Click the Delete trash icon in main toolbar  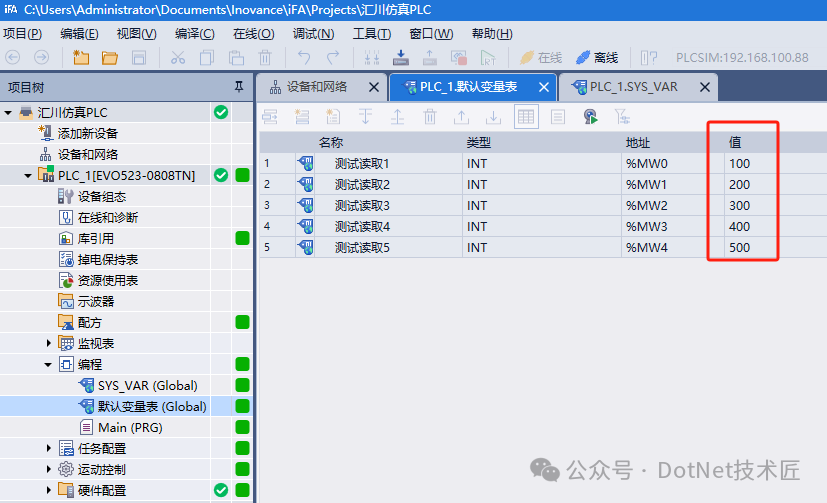tap(265, 57)
